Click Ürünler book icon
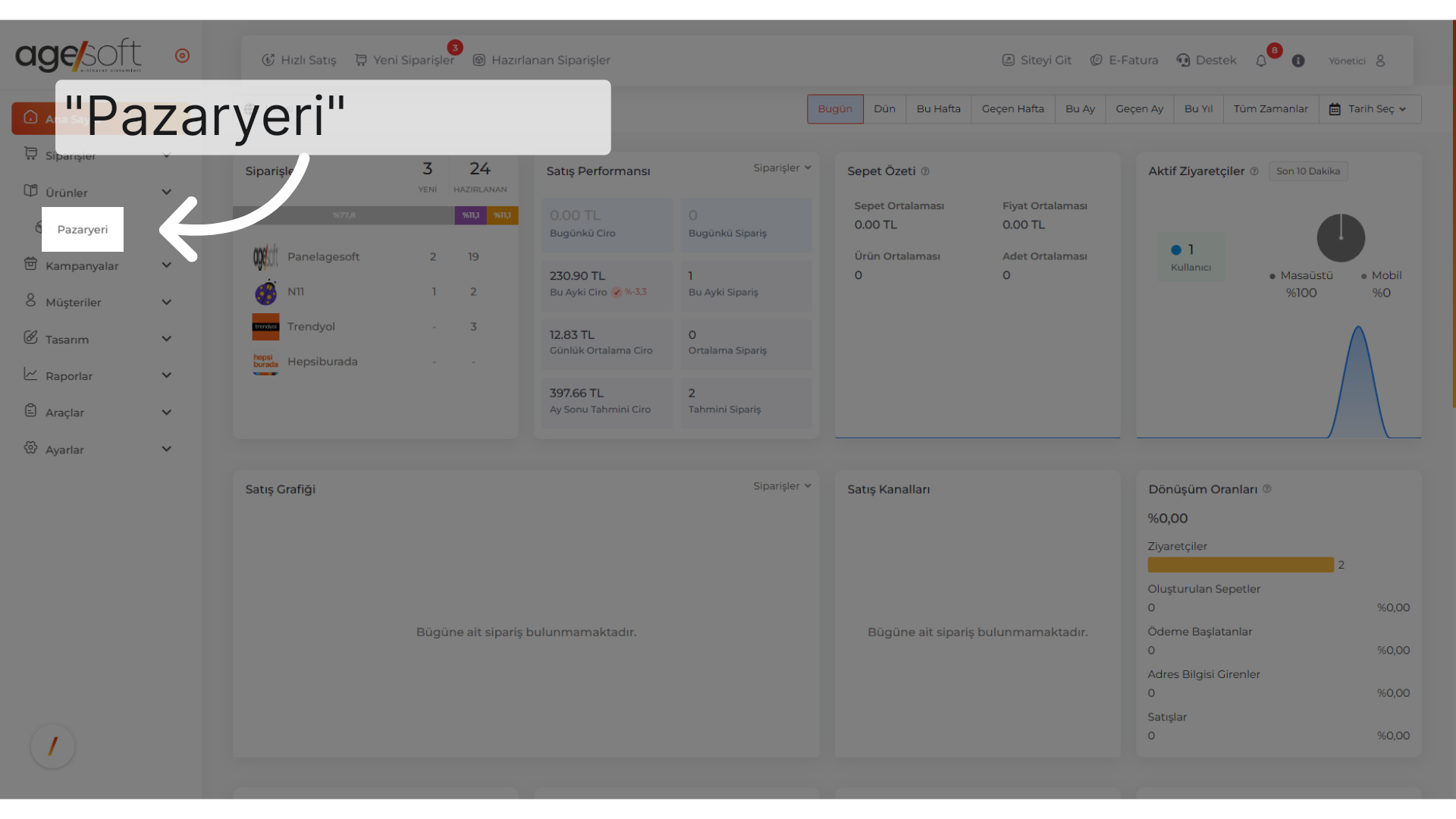The height and width of the screenshot is (819, 1456). tap(30, 190)
